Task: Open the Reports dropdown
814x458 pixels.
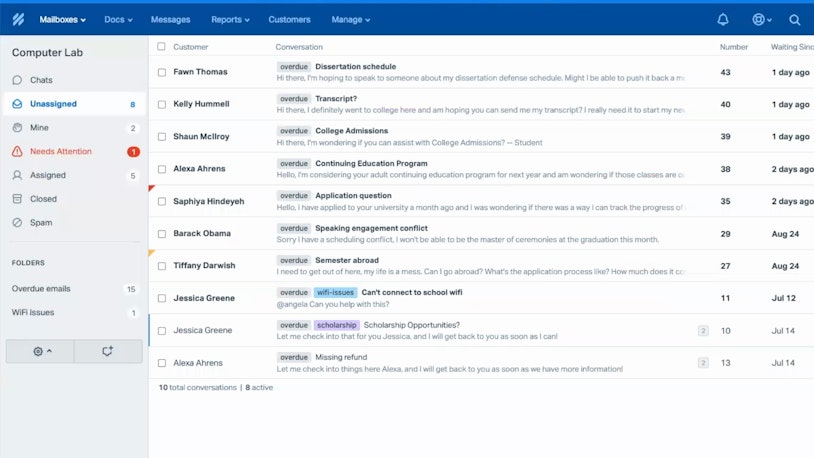Action: [x=230, y=20]
